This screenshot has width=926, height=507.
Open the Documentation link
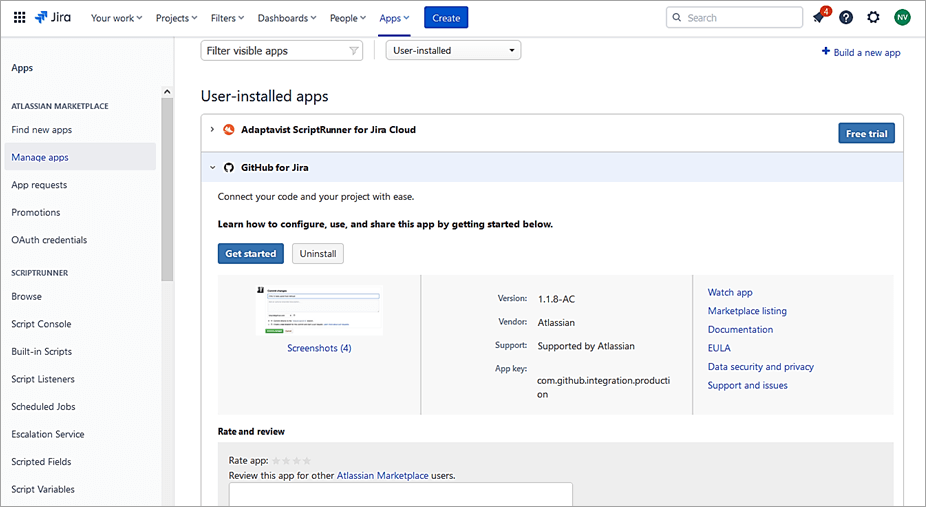(740, 329)
